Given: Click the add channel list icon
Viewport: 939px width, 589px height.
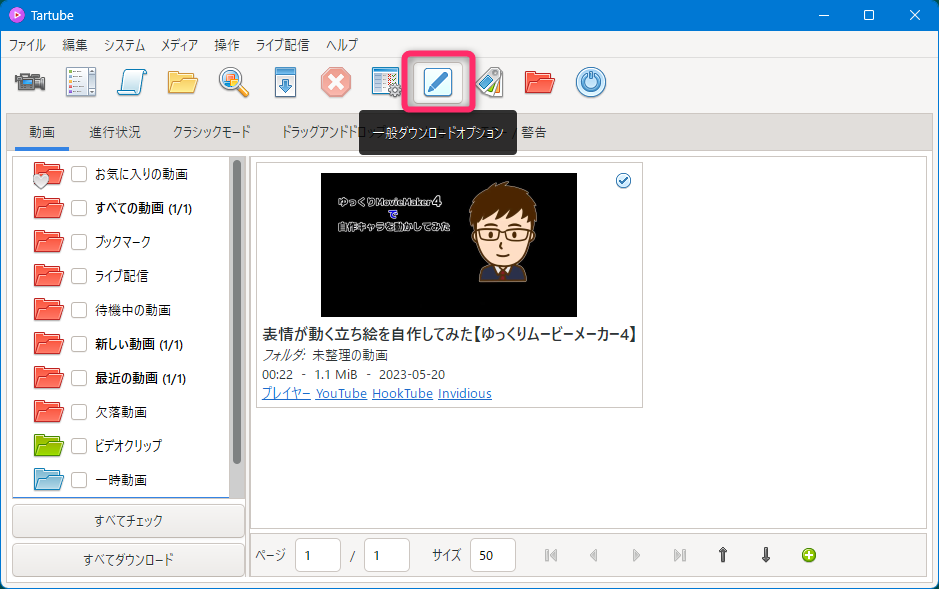Looking at the screenshot, I should point(81,82).
